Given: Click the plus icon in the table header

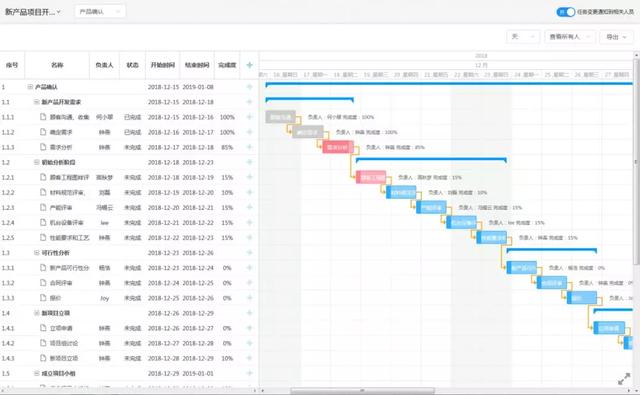Looking at the screenshot, I should pyautogui.click(x=249, y=65).
